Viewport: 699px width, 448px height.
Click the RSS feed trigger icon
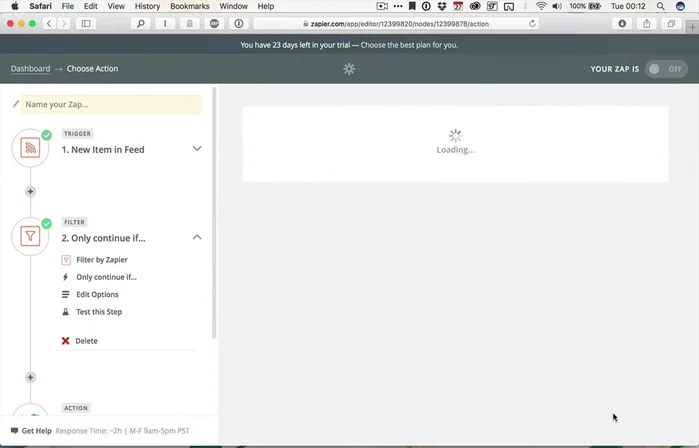[30, 149]
